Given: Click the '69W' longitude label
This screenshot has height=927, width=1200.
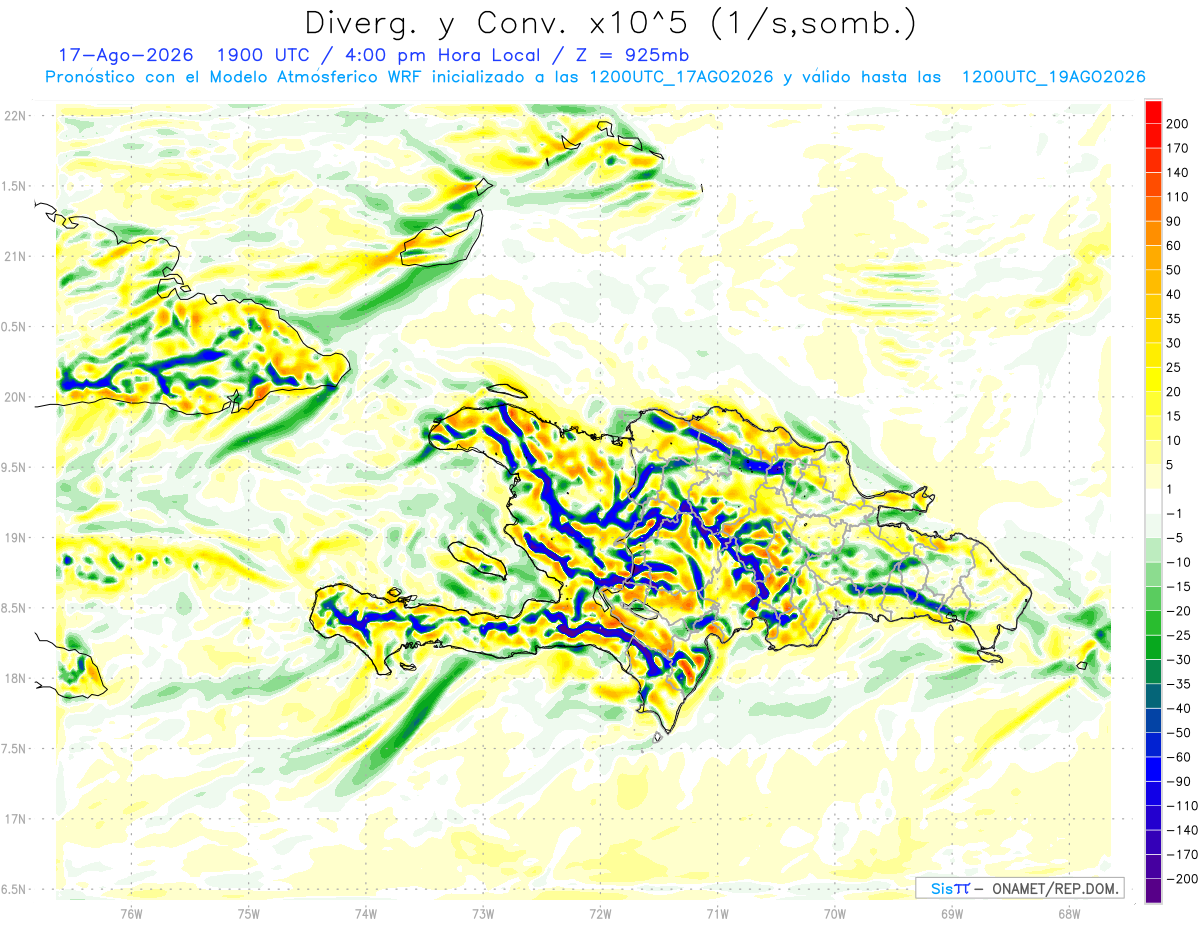Looking at the screenshot, I should coord(952,914).
